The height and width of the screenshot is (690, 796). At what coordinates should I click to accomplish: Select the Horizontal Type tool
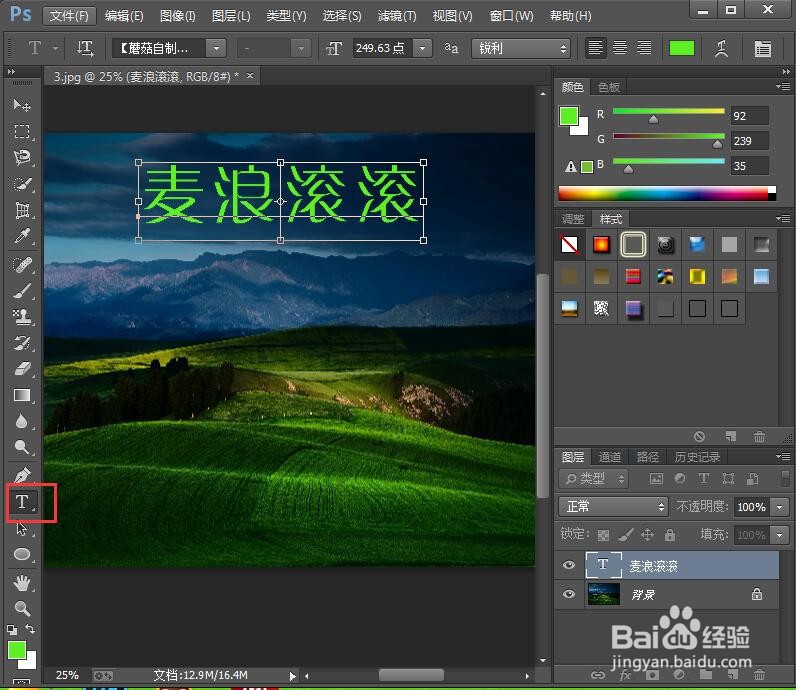click(22, 502)
